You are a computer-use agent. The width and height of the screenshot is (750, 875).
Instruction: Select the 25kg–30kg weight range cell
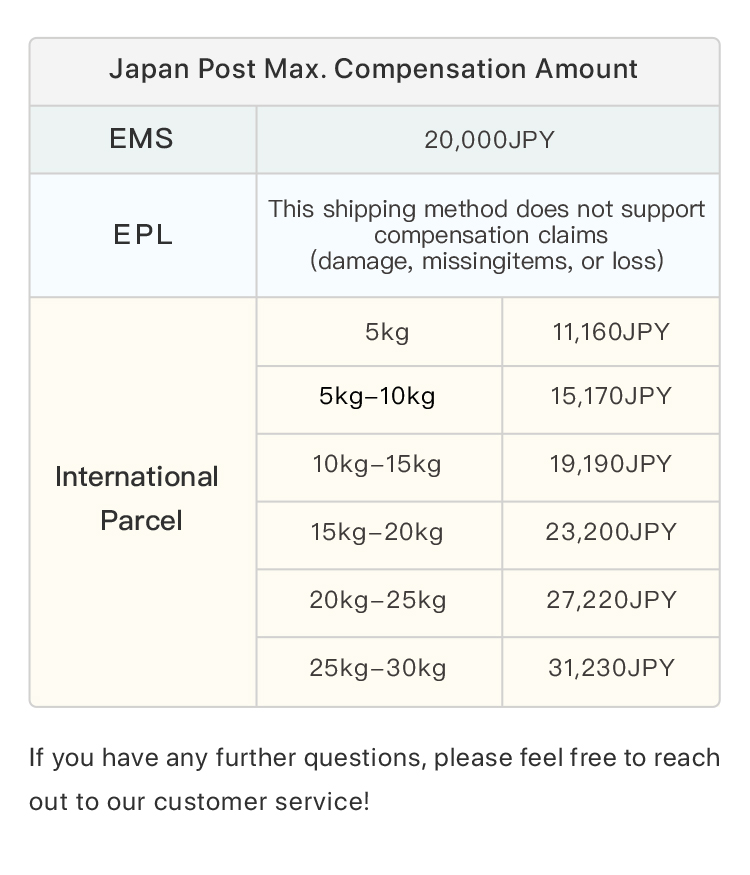377,668
